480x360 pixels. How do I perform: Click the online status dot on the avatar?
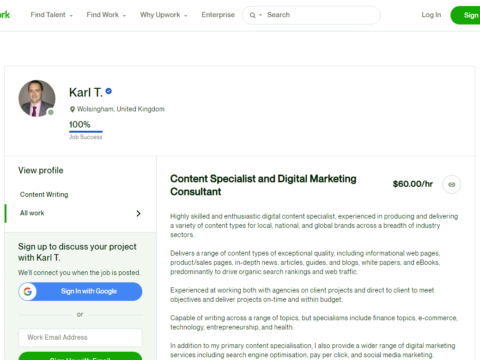pos(51,112)
